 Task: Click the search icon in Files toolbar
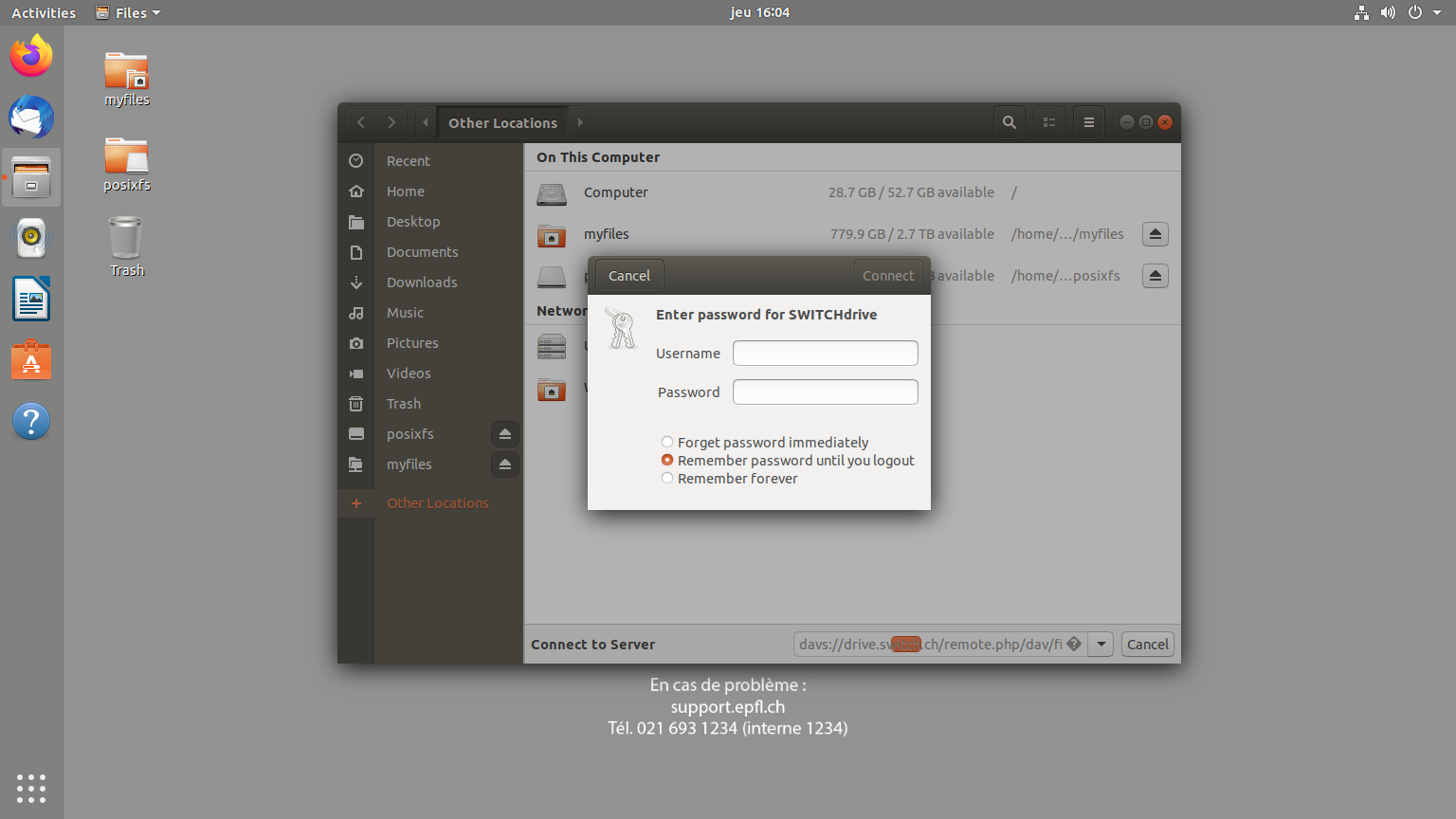pyautogui.click(x=1010, y=122)
